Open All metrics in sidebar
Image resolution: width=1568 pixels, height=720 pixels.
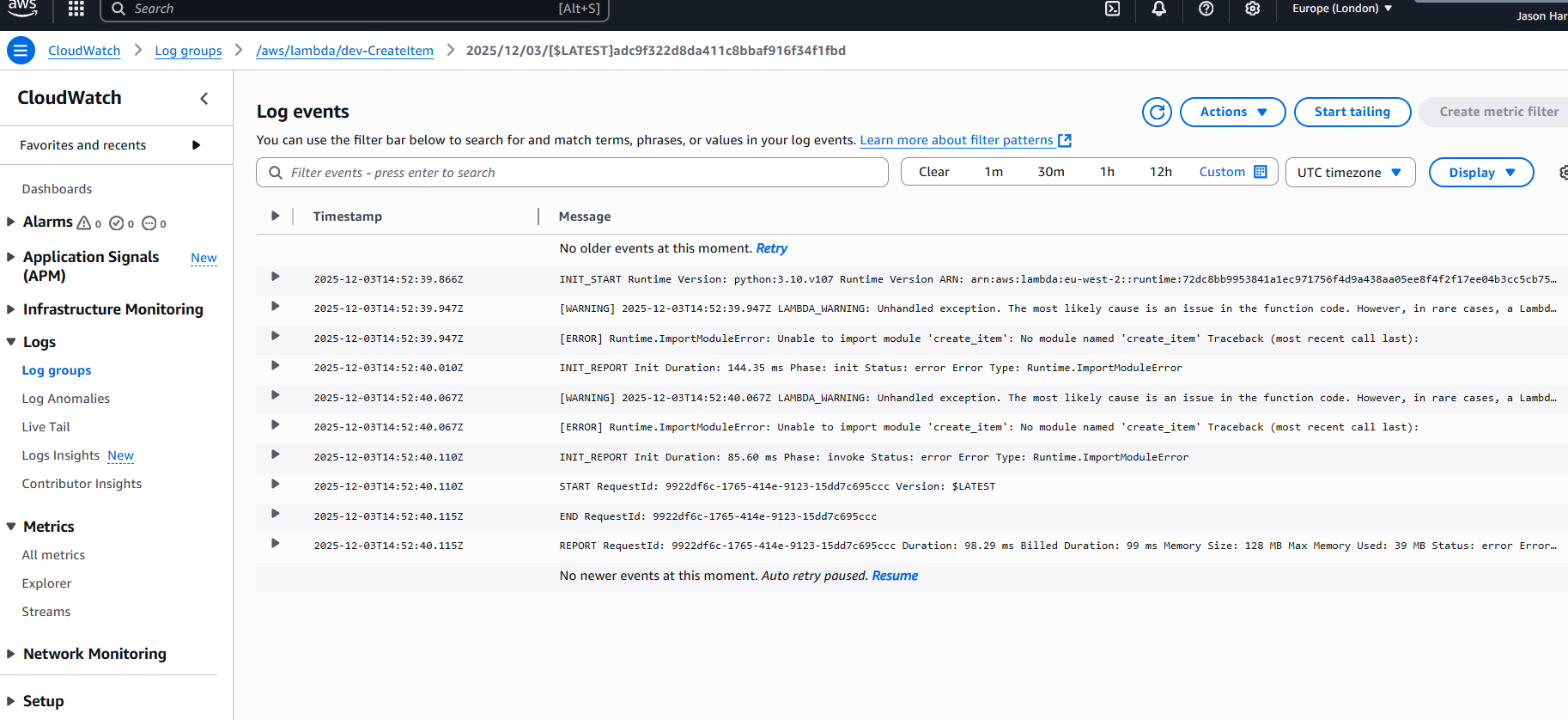click(53, 555)
